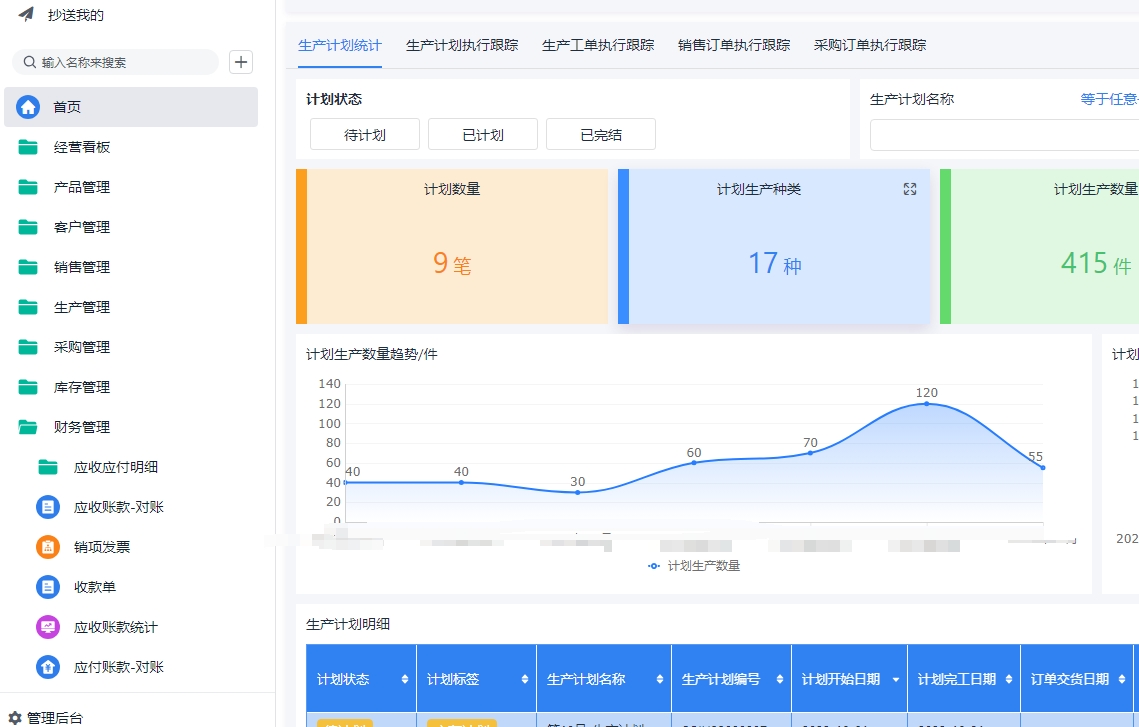The height and width of the screenshot is (727, 1139).
Task: Click 收款单 blue form icon
Action: click(48, 587)
